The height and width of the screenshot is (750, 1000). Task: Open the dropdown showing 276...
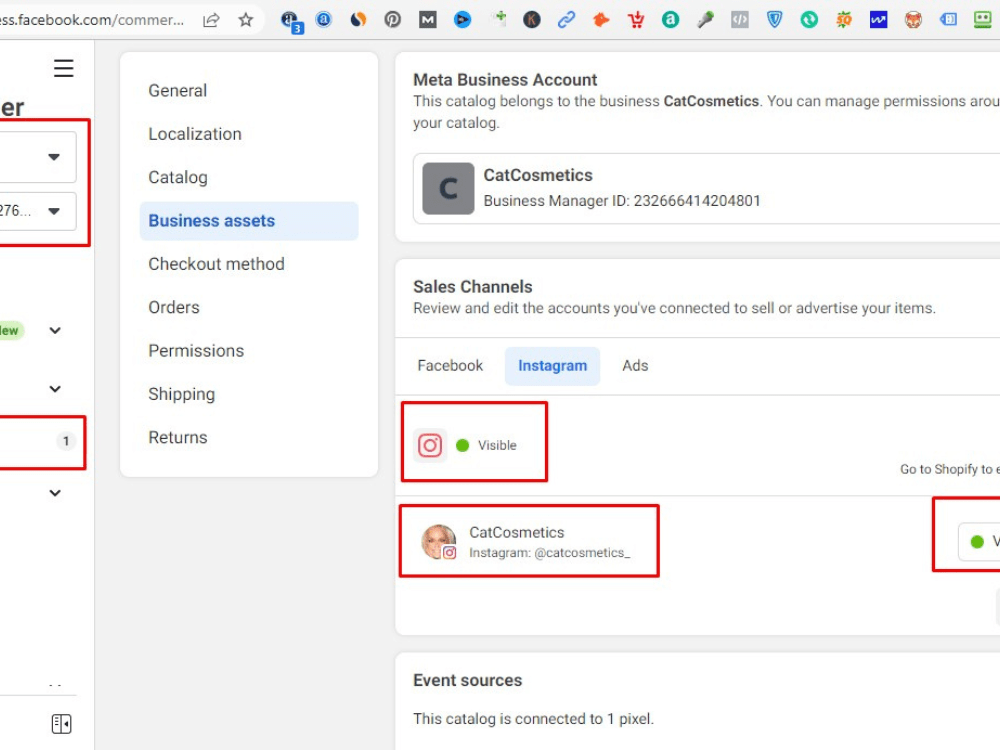[x=37, y=211]
